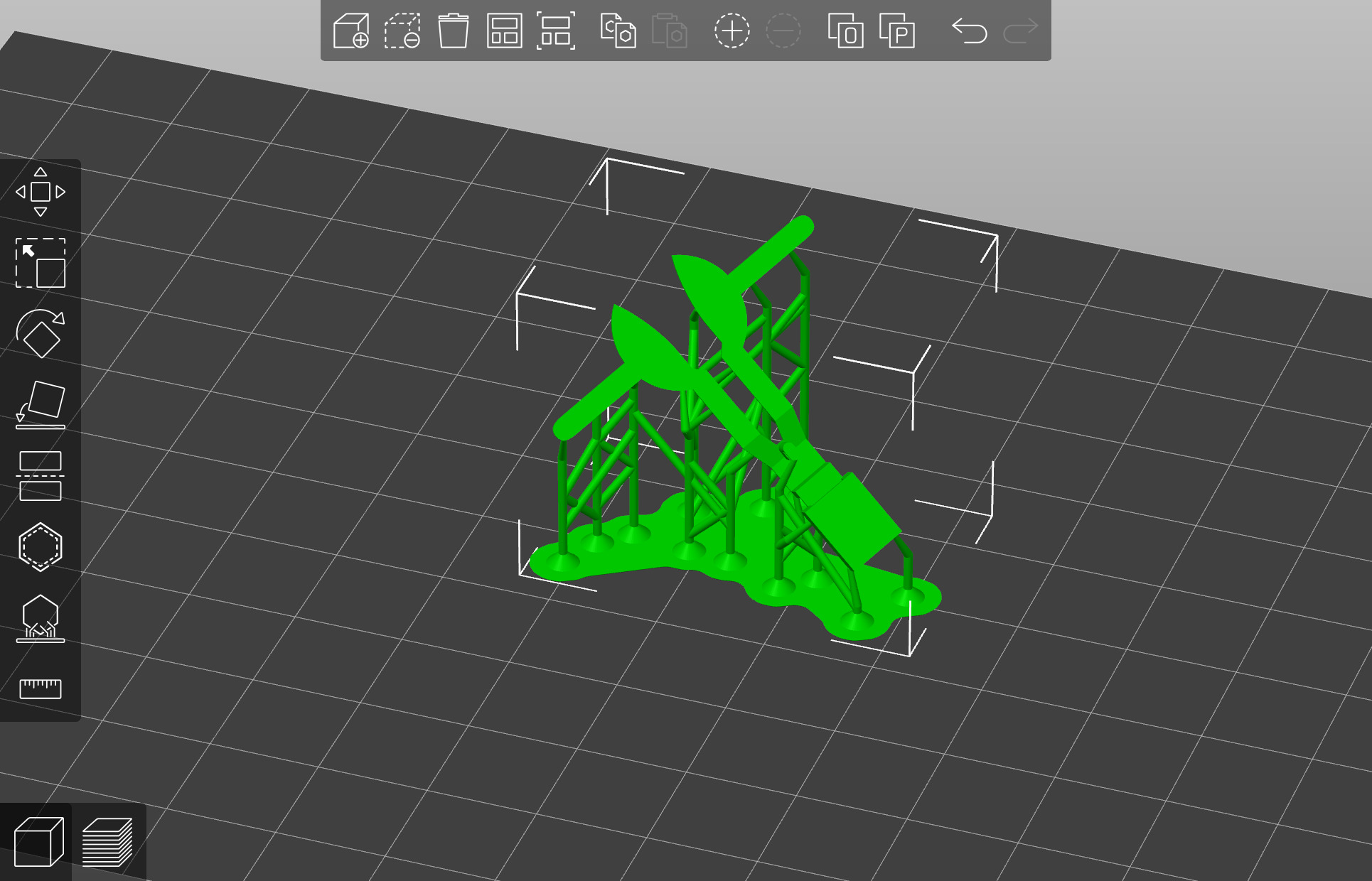The width and height of the screenshot is (1372, 881).
Task: Select the Cut tool
Action: coord(41,476)
